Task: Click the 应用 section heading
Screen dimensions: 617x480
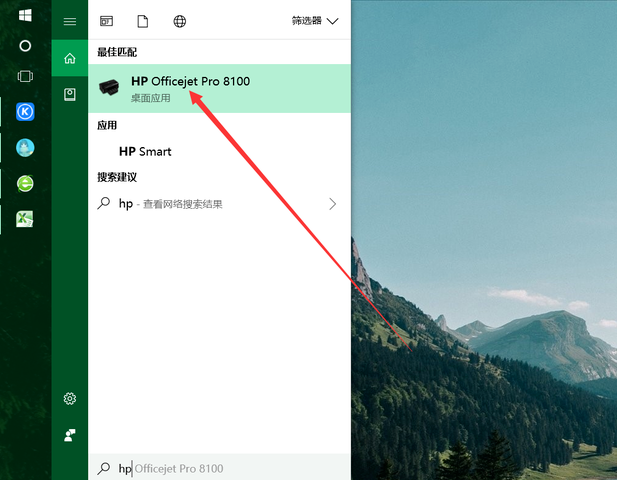Action: (107, 125)
